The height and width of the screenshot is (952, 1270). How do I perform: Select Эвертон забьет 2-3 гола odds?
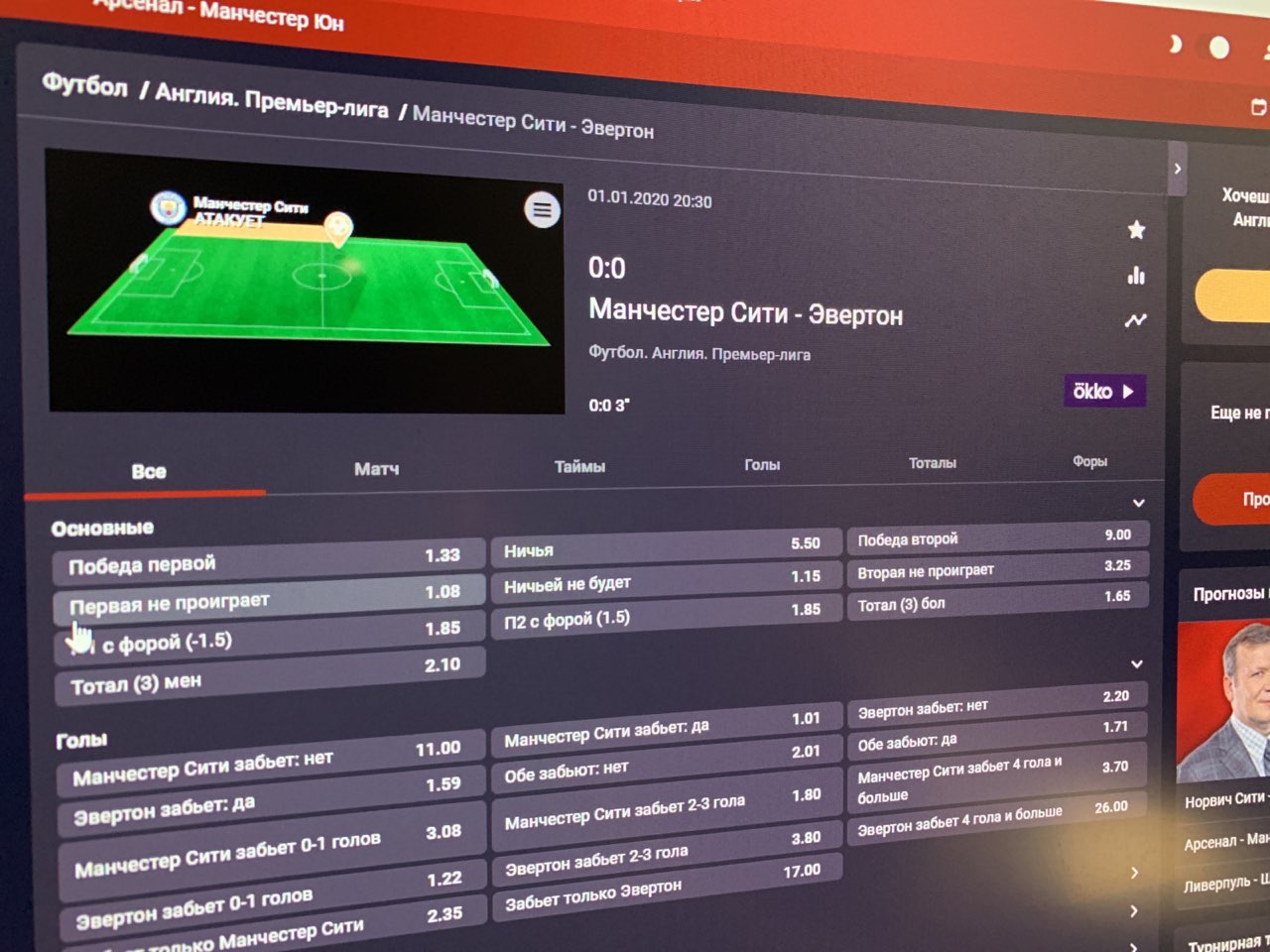tap(667, 853)
